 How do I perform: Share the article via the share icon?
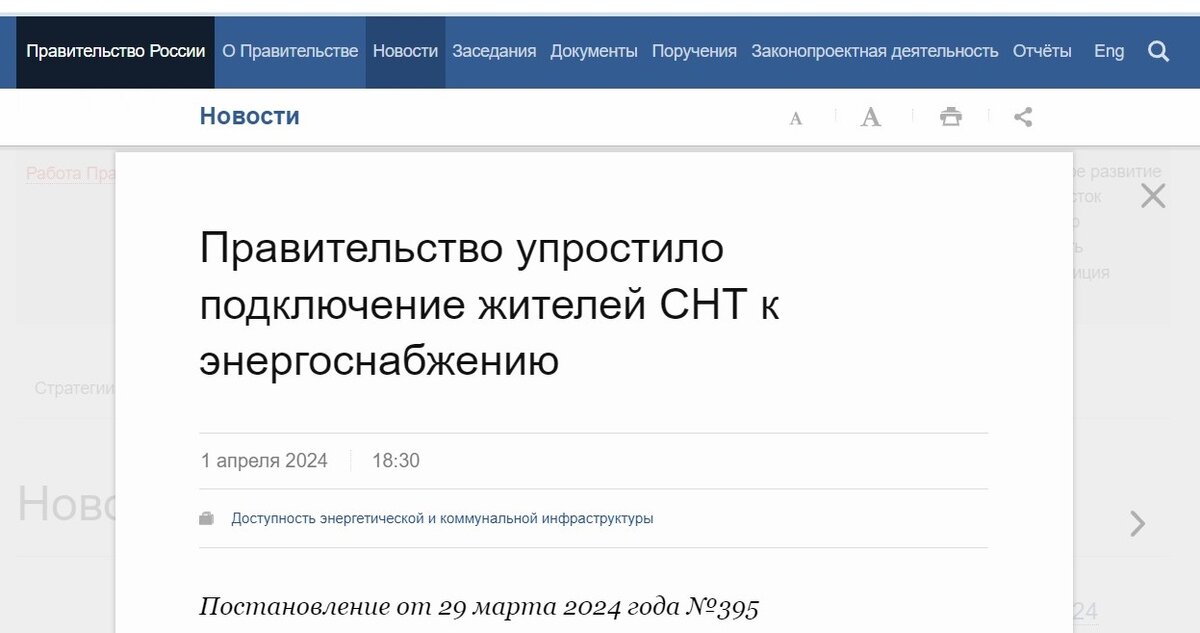1022,116
